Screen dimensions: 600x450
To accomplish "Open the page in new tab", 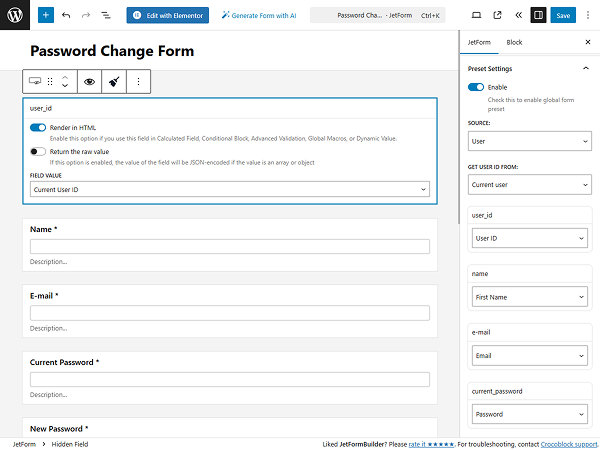I will click(x=496, y=15).
